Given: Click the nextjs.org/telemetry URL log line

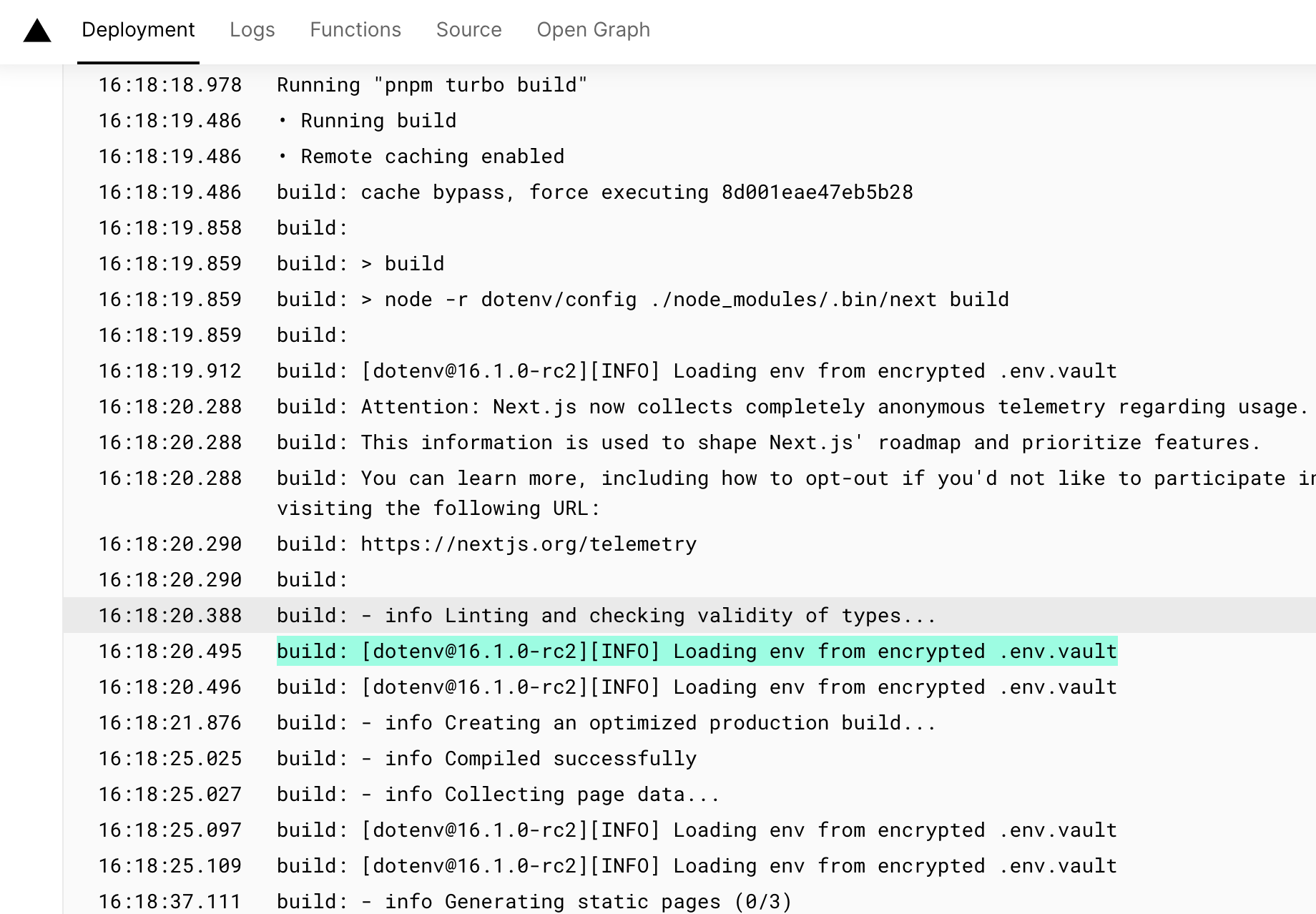Looking at the screenshot, I should point(487,544).
